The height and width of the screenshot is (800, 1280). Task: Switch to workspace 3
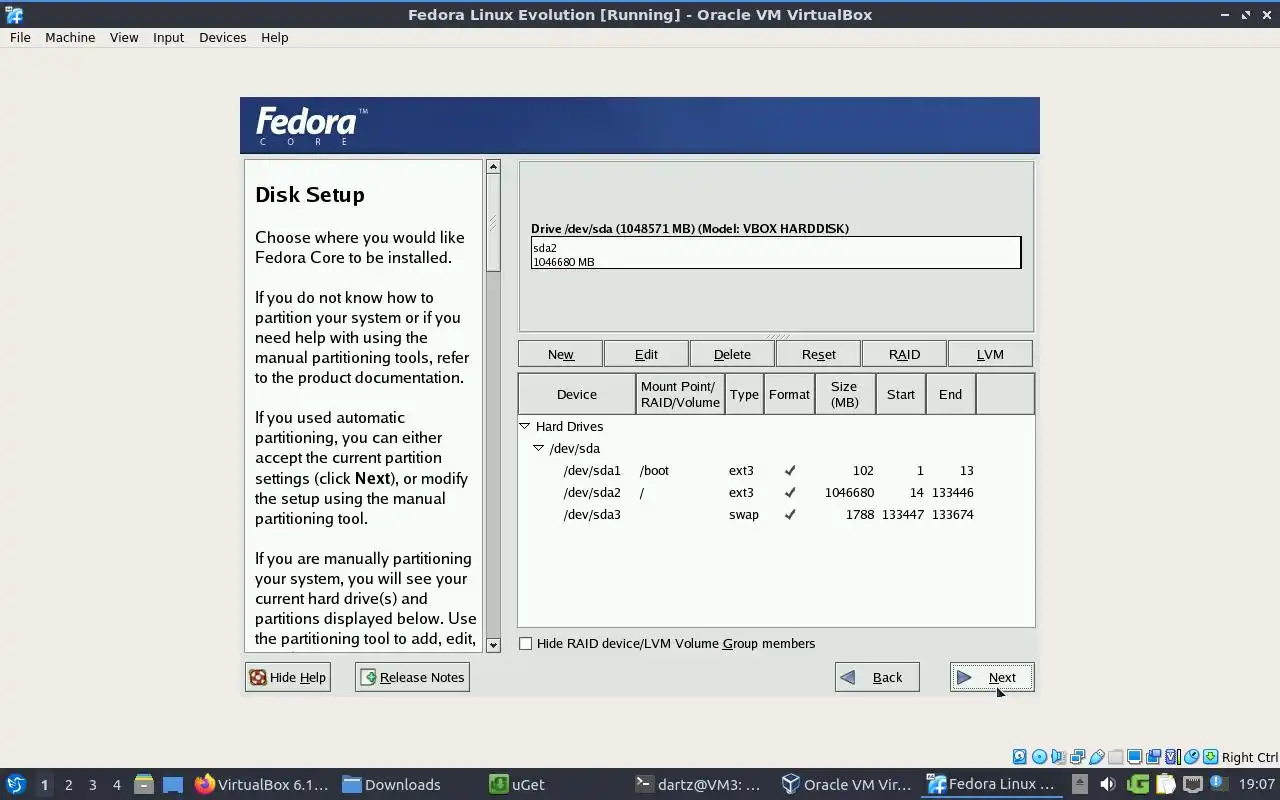pyautogui.click(x=92, y=784)
